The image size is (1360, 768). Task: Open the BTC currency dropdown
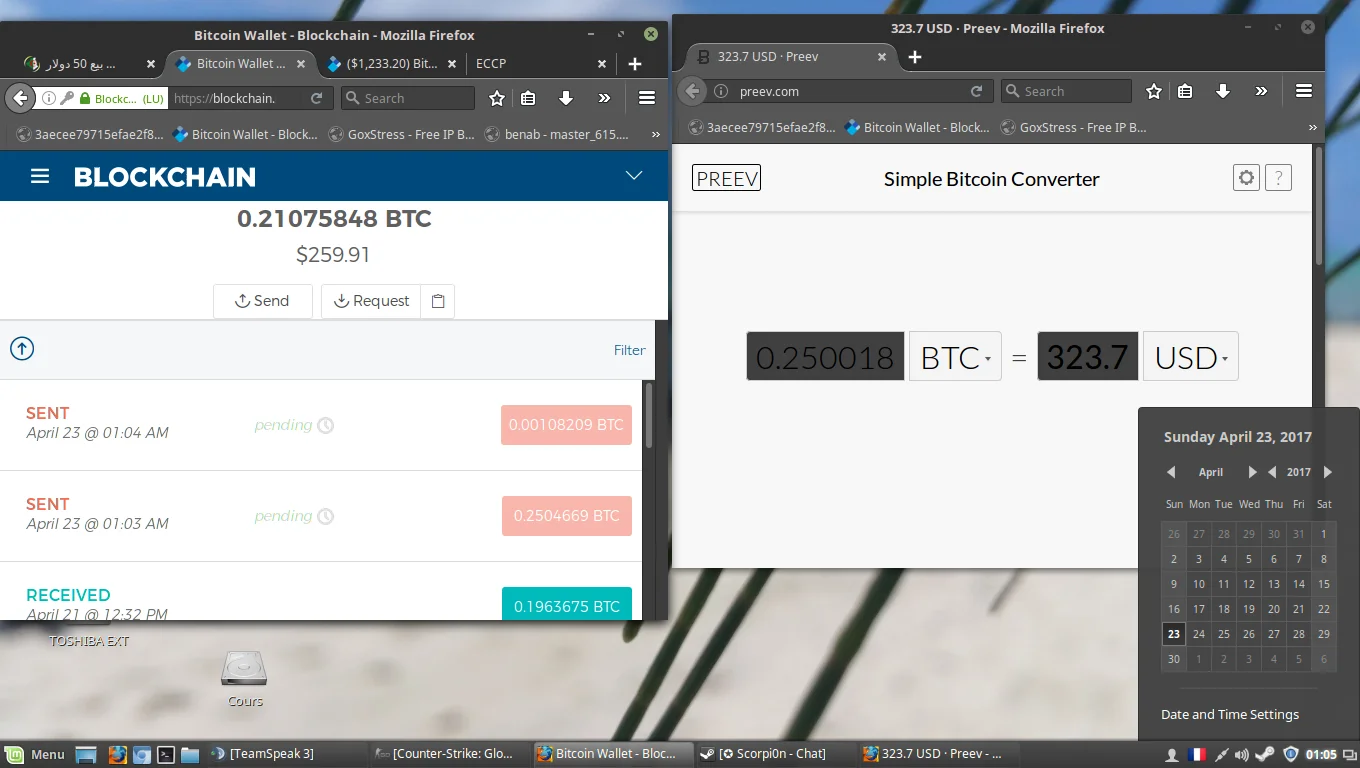pyautogui.click(x=955, y=357)
